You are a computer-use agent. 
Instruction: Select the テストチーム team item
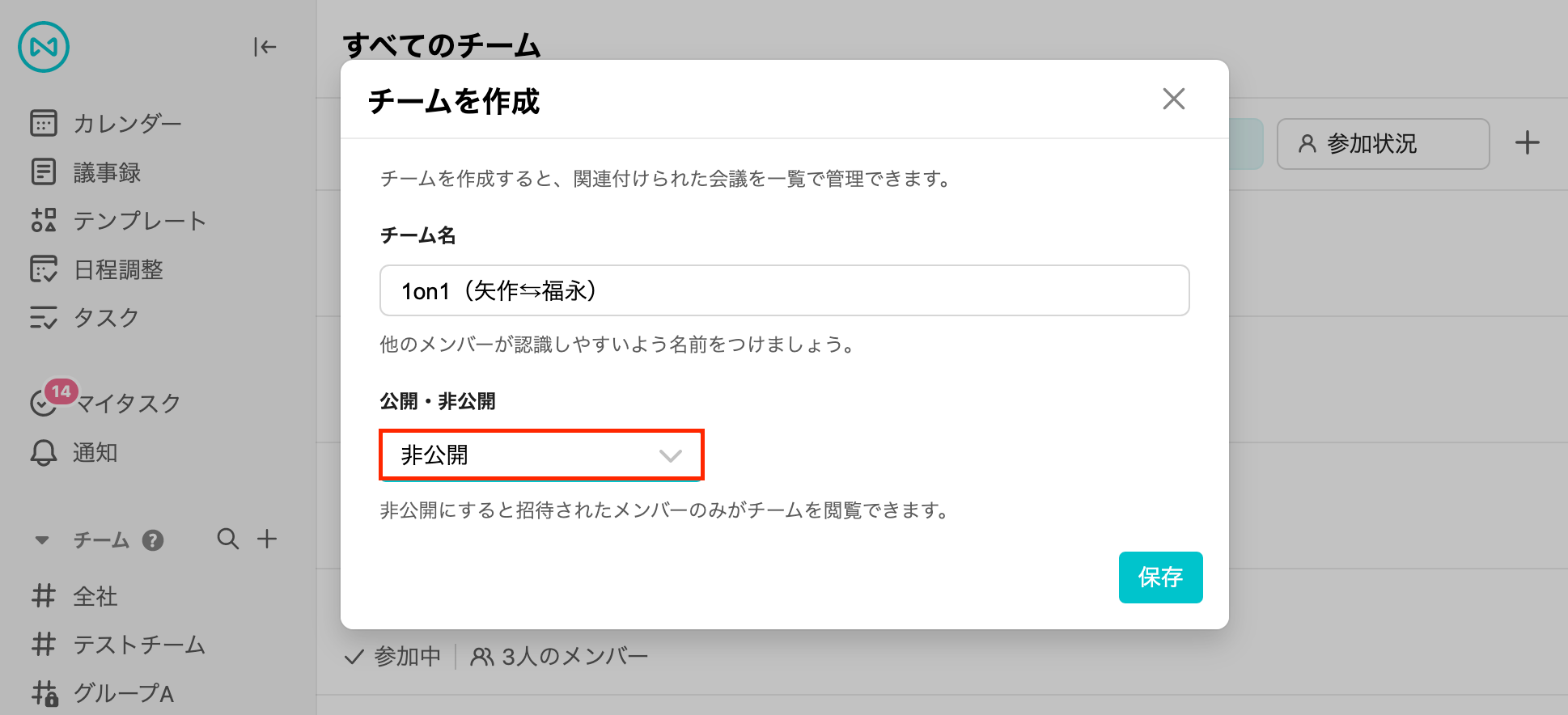click(x=119, y=645)
